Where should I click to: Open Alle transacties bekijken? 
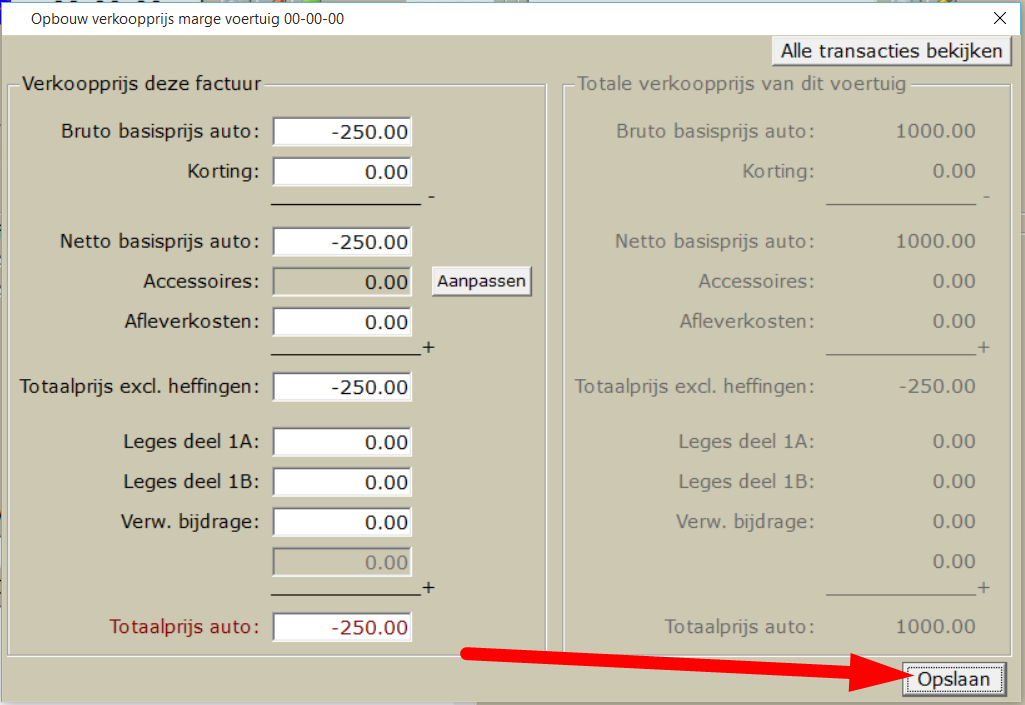pyautogui.click(x=892, y=50)
